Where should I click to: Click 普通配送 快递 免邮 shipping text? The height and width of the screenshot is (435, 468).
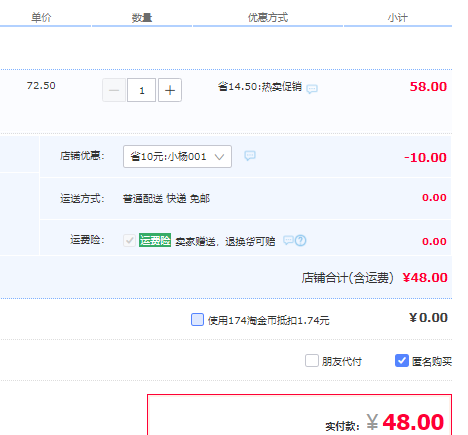(x=166, y=199)
